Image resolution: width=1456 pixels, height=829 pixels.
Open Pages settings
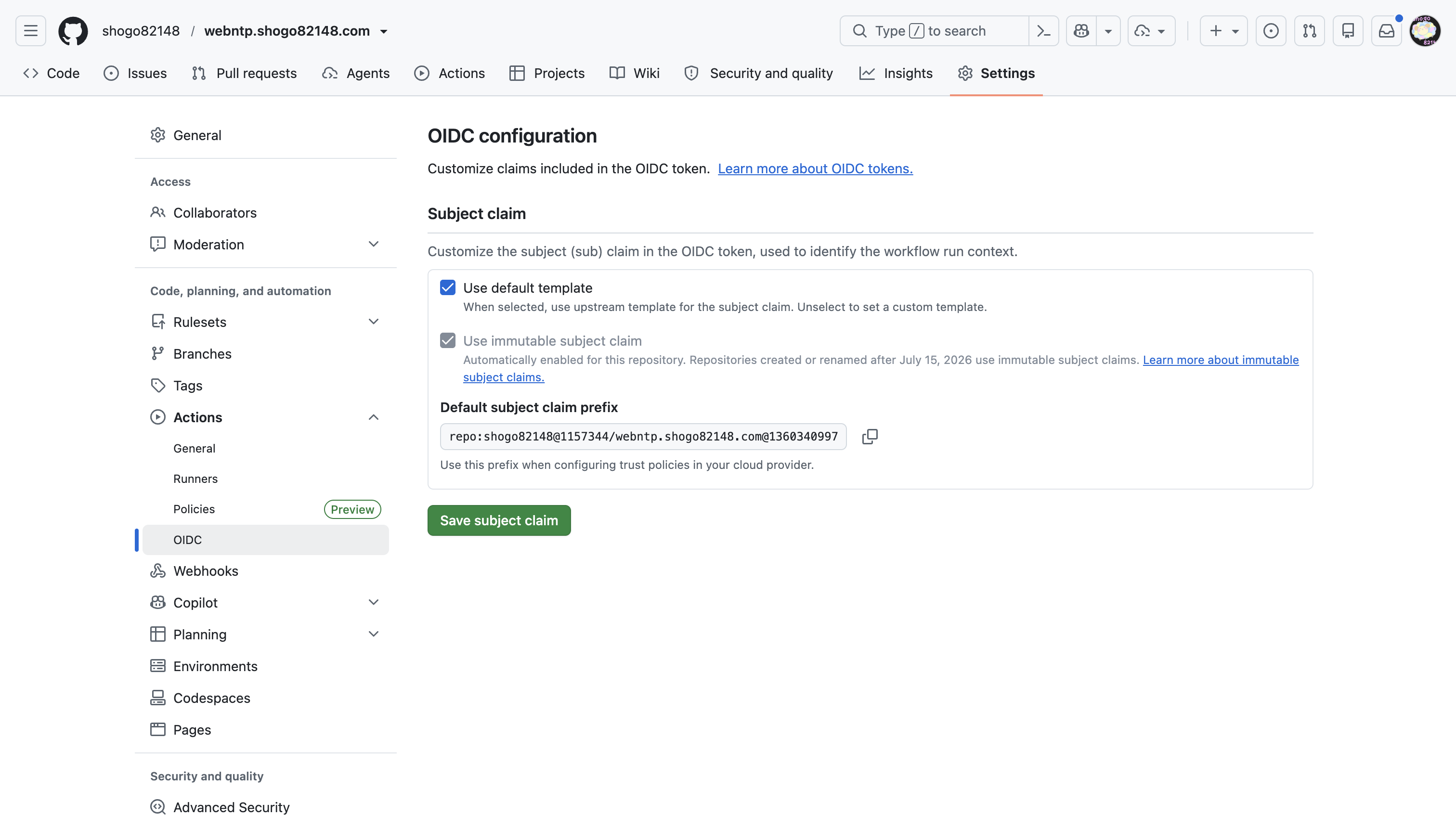pos(265,730)
